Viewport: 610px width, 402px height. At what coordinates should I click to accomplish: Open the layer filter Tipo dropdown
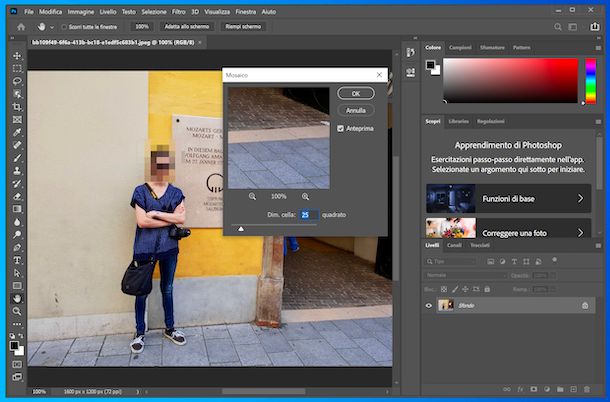pyautogui.click(x=450, y=262)
